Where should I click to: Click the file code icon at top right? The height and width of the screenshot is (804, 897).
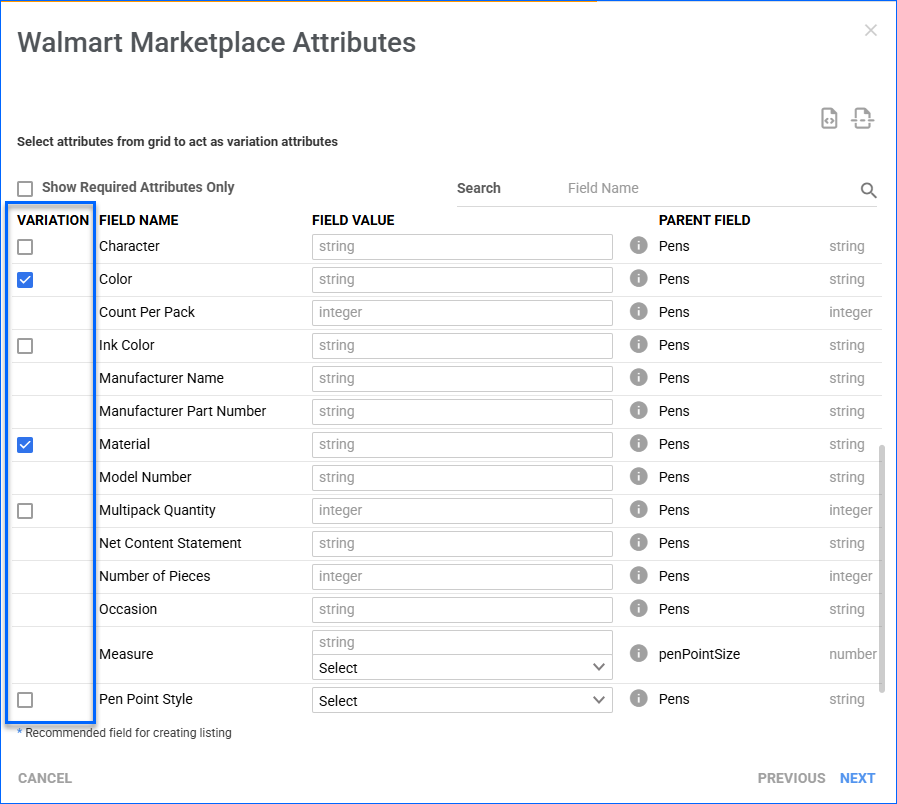pyautogui.click(x=829, y=118)
